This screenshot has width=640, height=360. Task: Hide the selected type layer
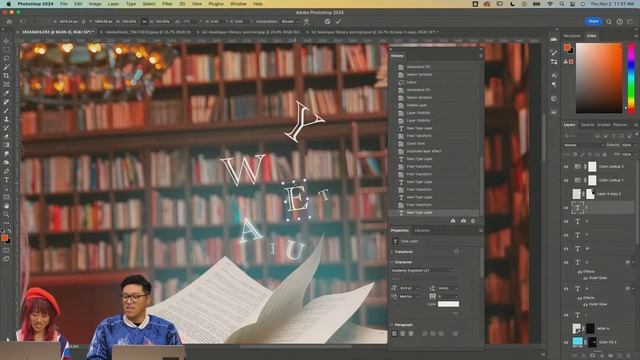click(x=566, y=207)
